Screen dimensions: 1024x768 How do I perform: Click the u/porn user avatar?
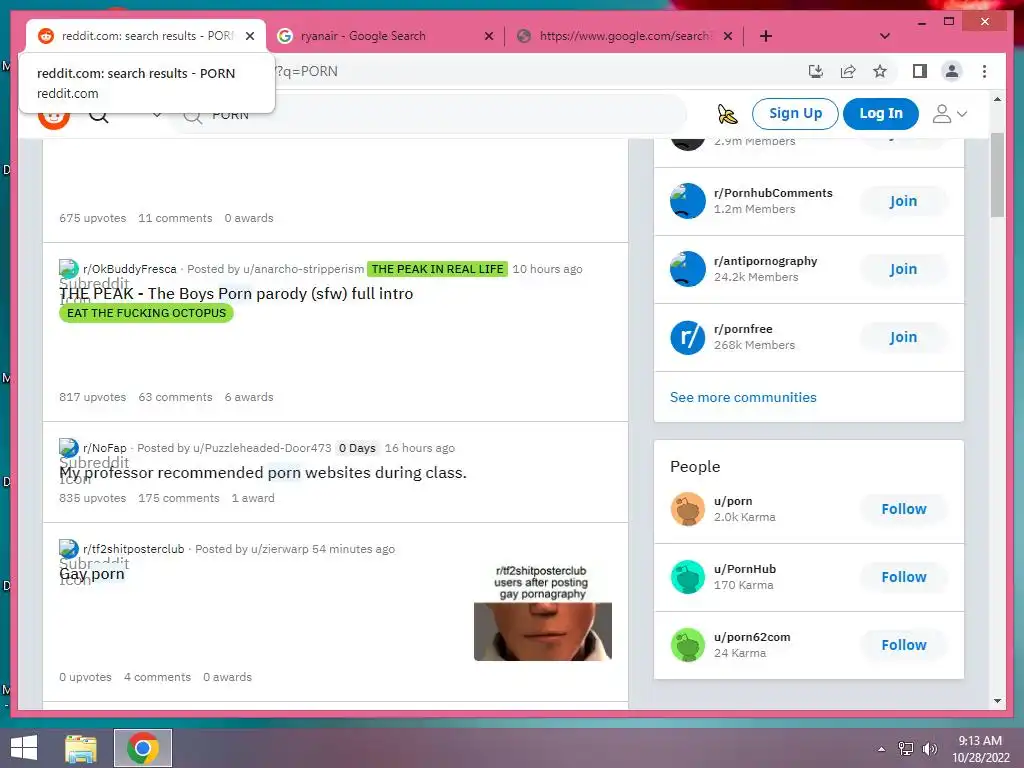coord(688,509)
